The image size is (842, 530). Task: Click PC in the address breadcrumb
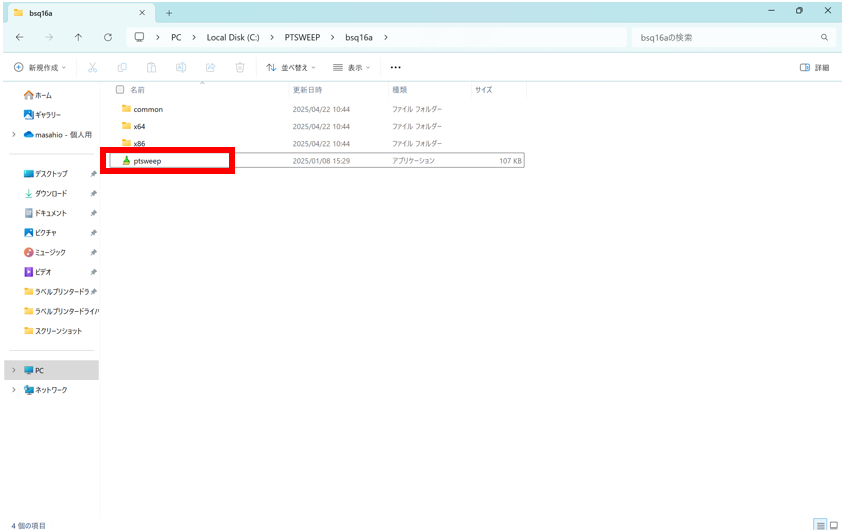[x=176, y=37]
